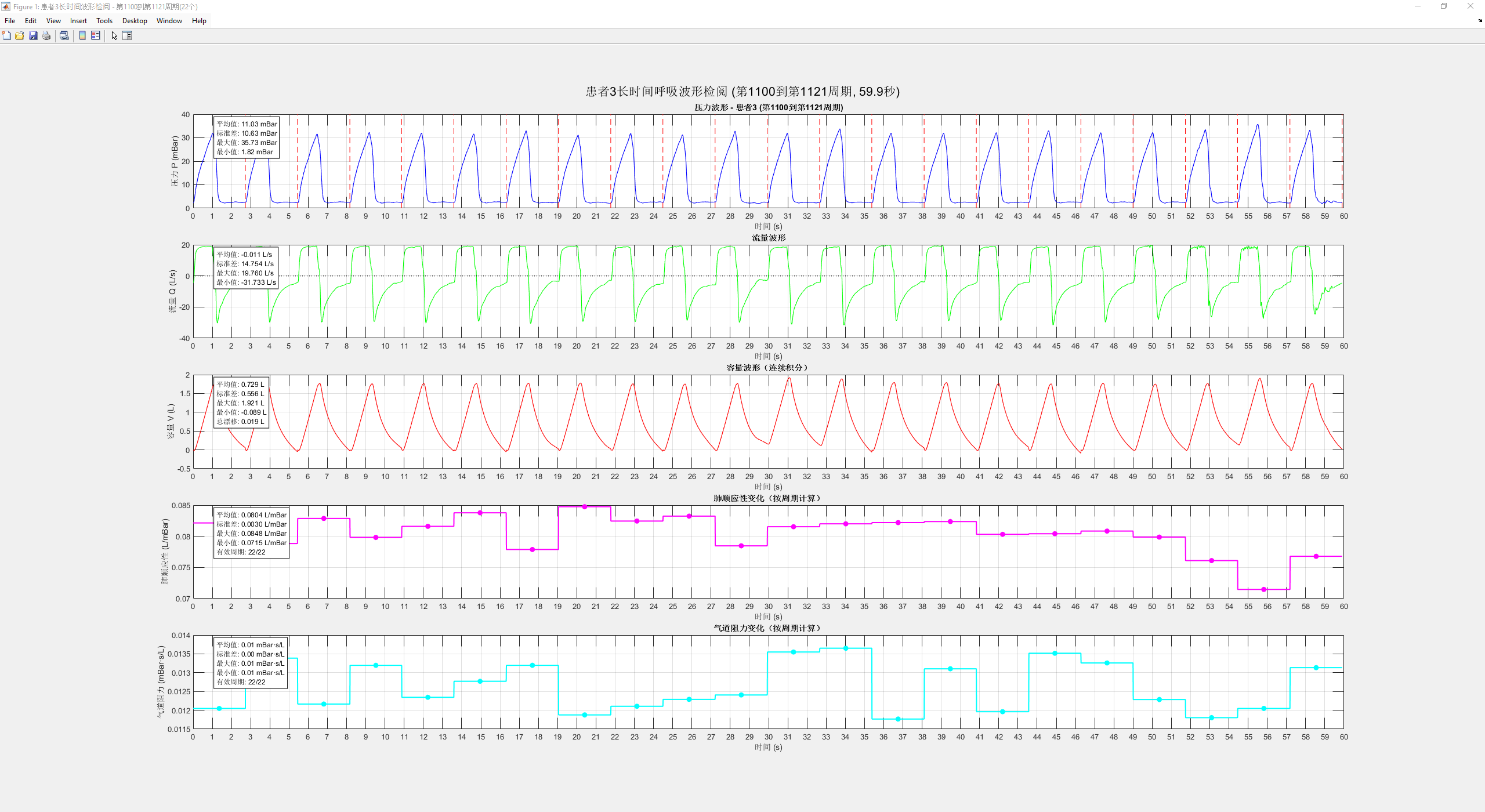Click the volume stat '总漂移: 0.019 L'
Screen dimensions: 1485x812
(240, 422)
